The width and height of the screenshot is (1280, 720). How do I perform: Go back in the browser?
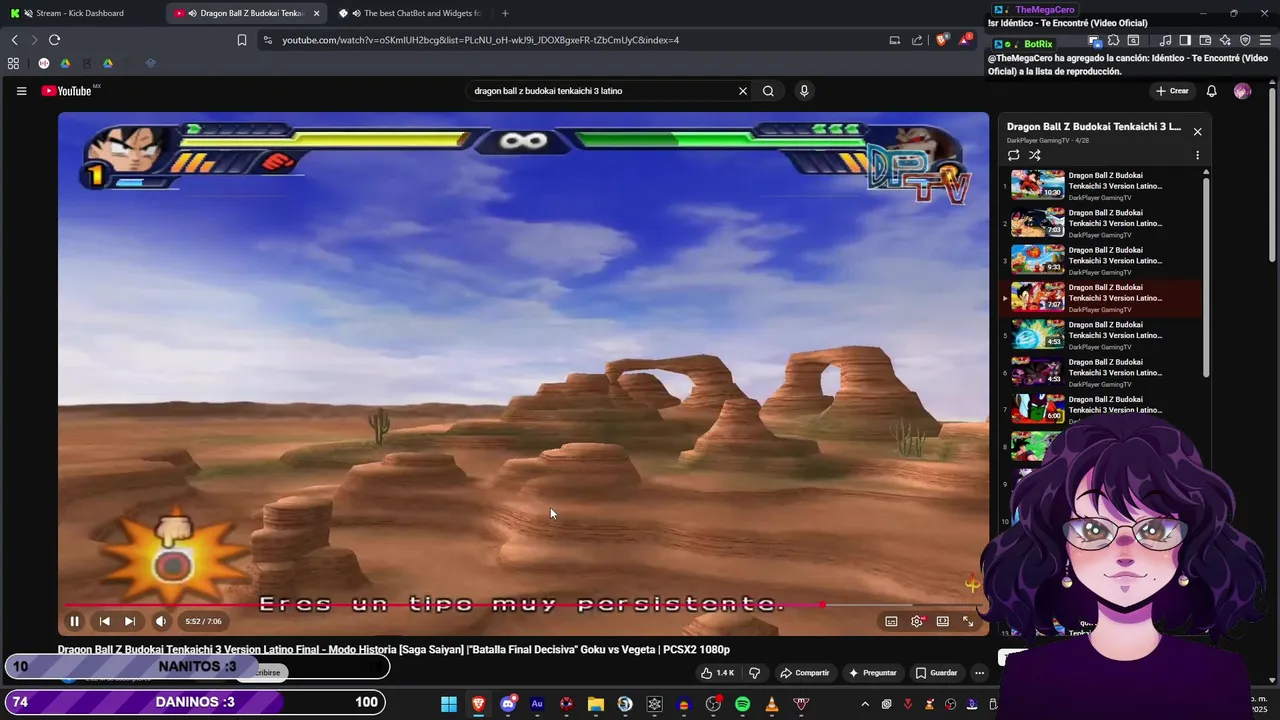(14, 40)
